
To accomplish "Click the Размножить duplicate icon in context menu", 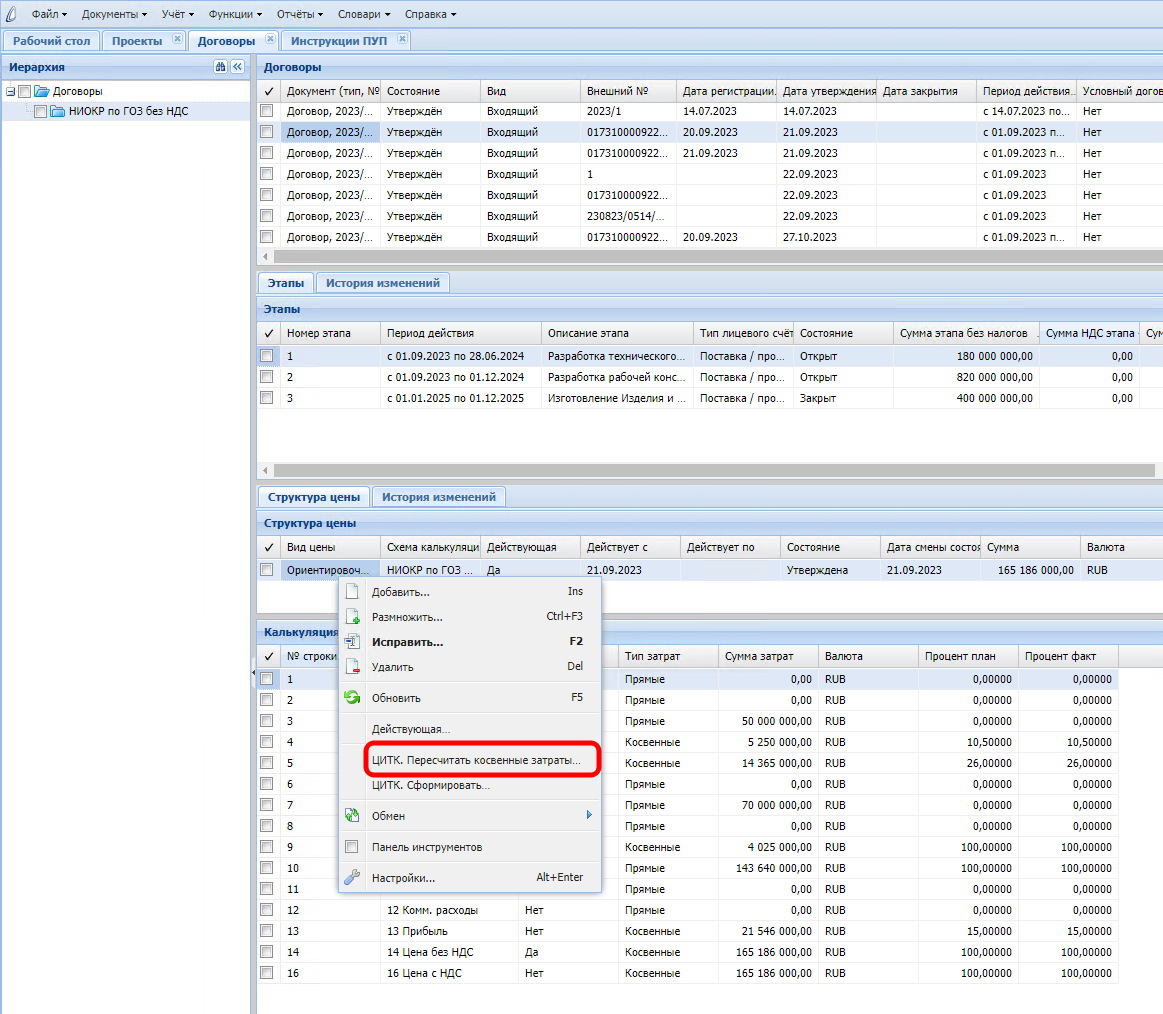I will pos(352,617).
